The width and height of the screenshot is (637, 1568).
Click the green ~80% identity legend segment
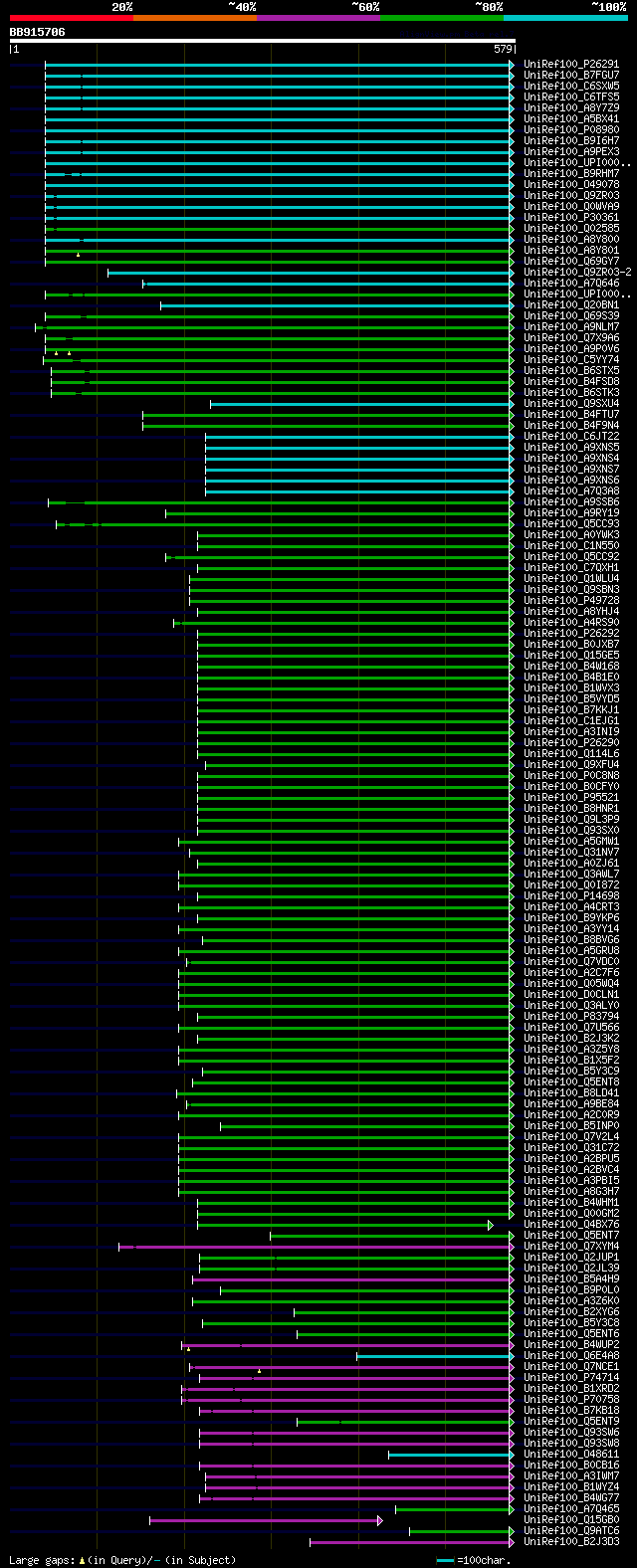(441, 18)
